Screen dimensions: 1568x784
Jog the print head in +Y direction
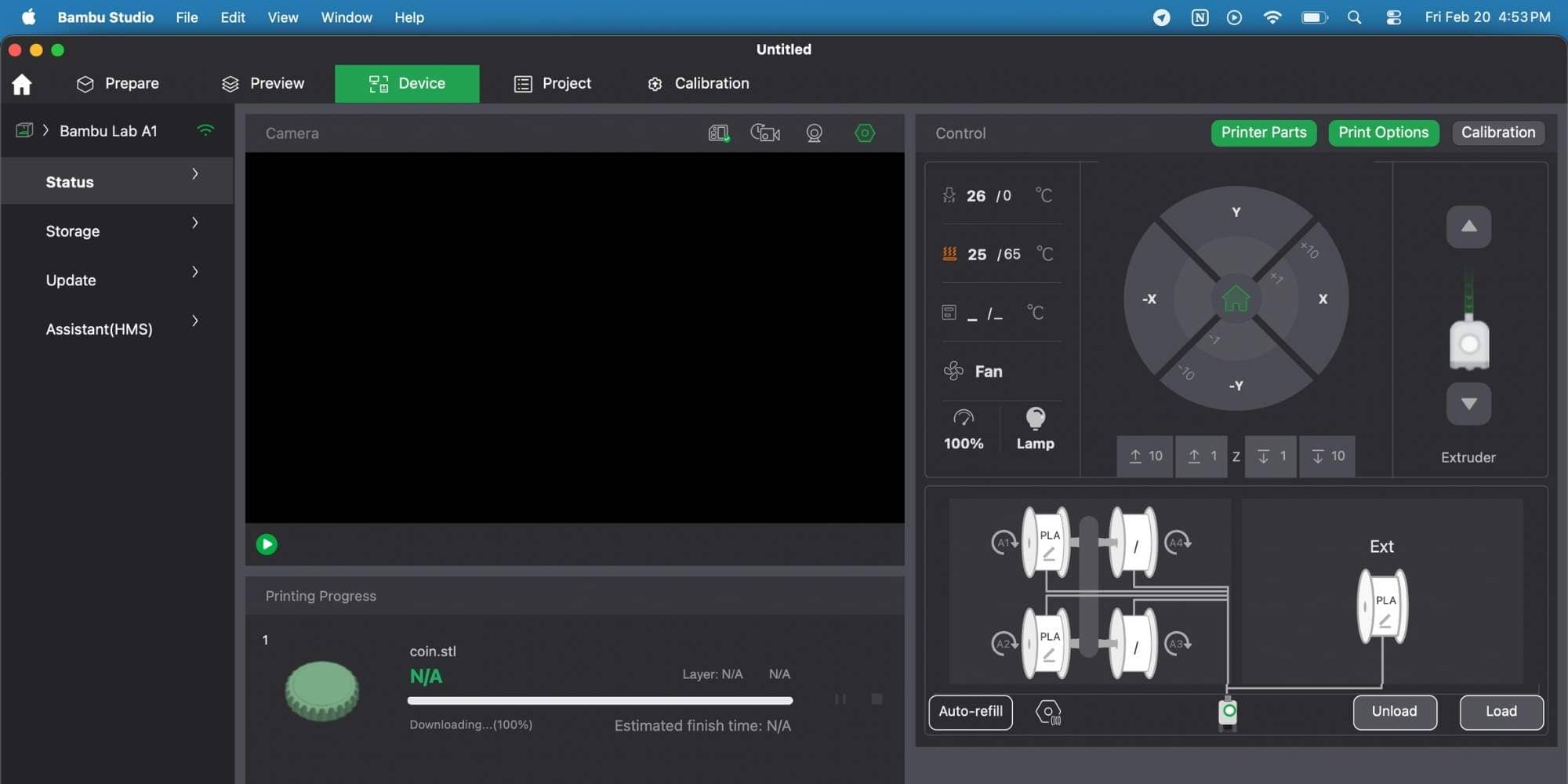click(1236, 212)
